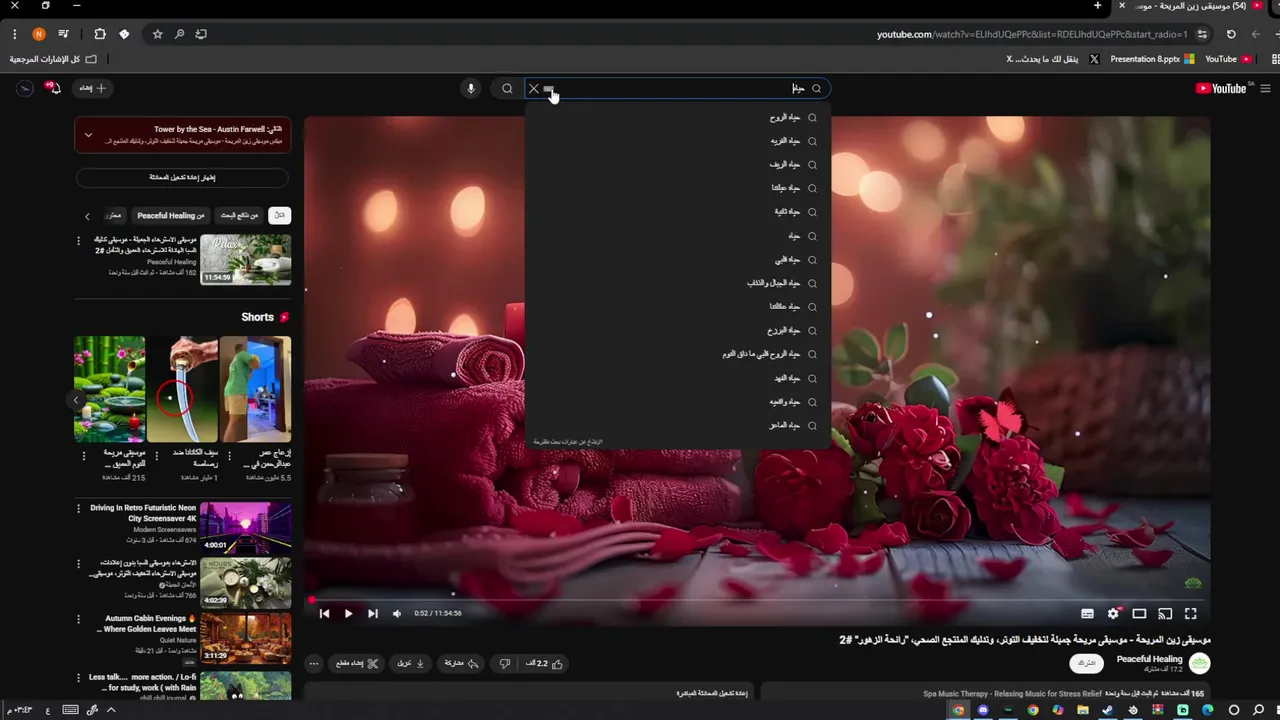Open Presentation 8.pptx bookmark
The image size is (1280, 720).
pyautogui.click(x=1152, y=59)
